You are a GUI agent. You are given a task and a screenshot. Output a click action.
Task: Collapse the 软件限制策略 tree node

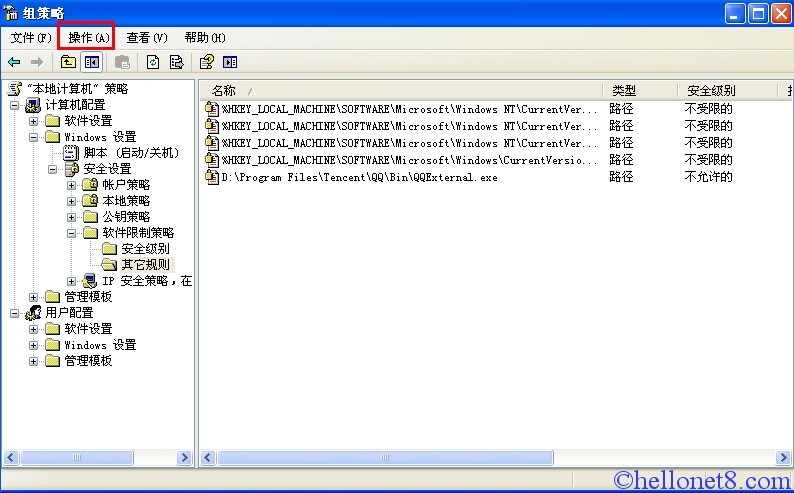click(72, 233)
